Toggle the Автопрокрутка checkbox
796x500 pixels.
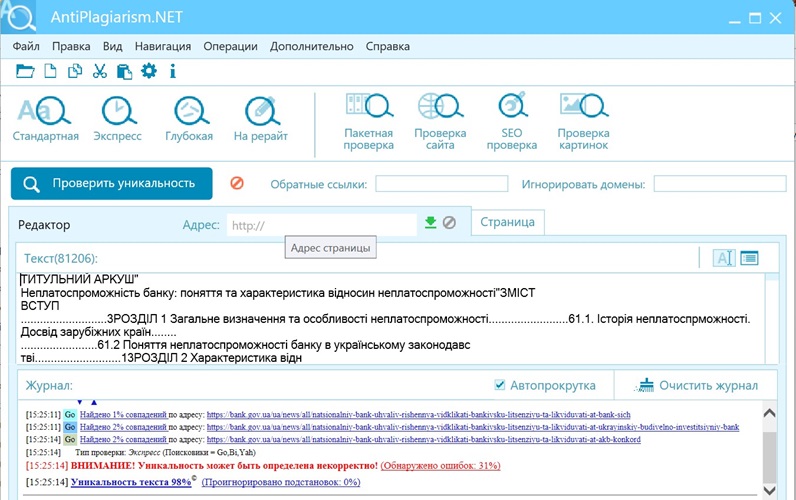[500, 385]
